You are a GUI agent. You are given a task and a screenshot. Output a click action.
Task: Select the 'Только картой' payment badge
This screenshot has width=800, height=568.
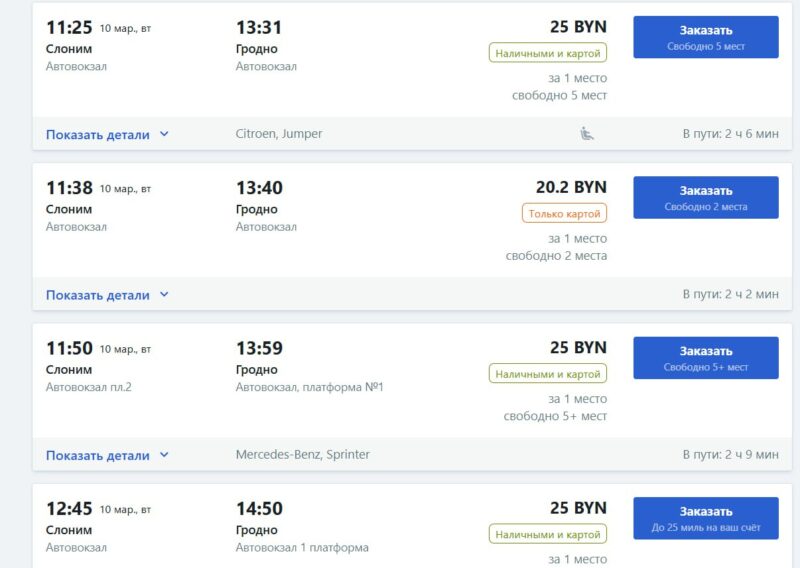pos(564,213)
